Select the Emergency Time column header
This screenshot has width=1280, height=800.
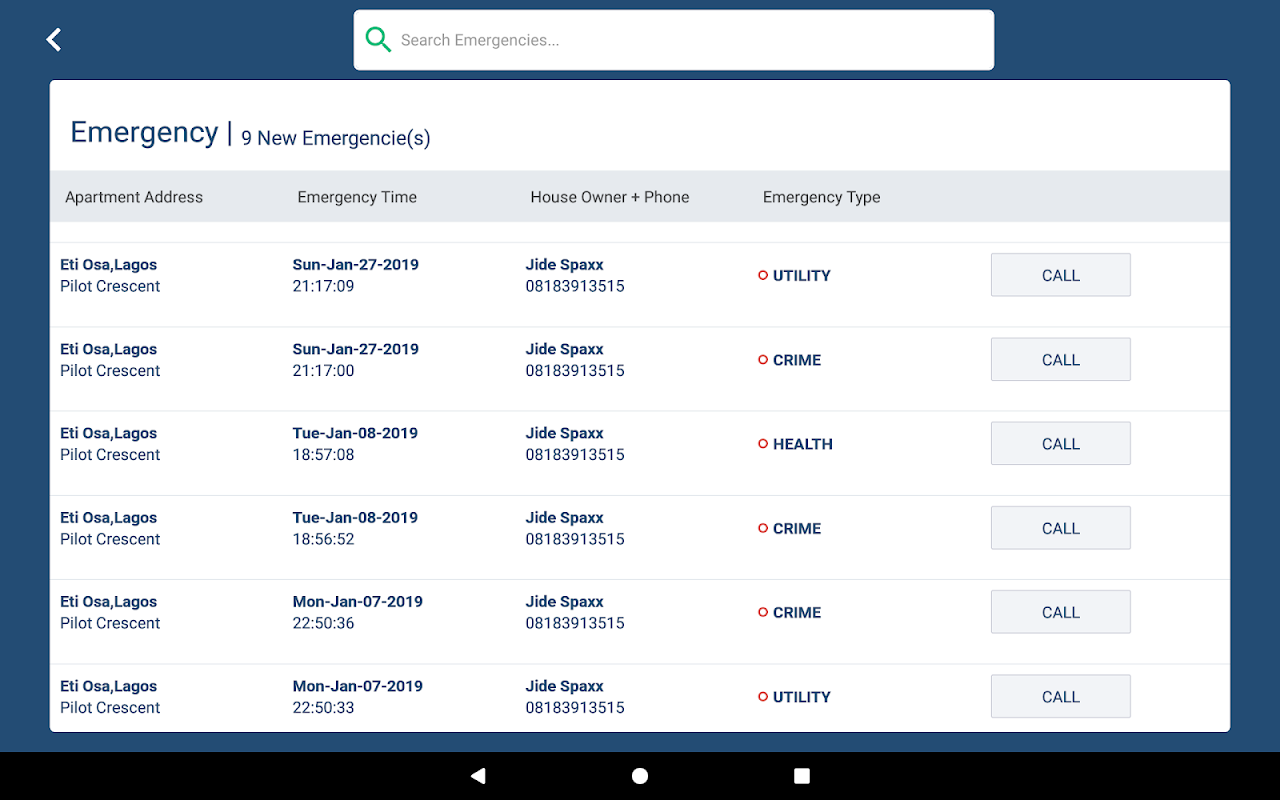(357, 197)
